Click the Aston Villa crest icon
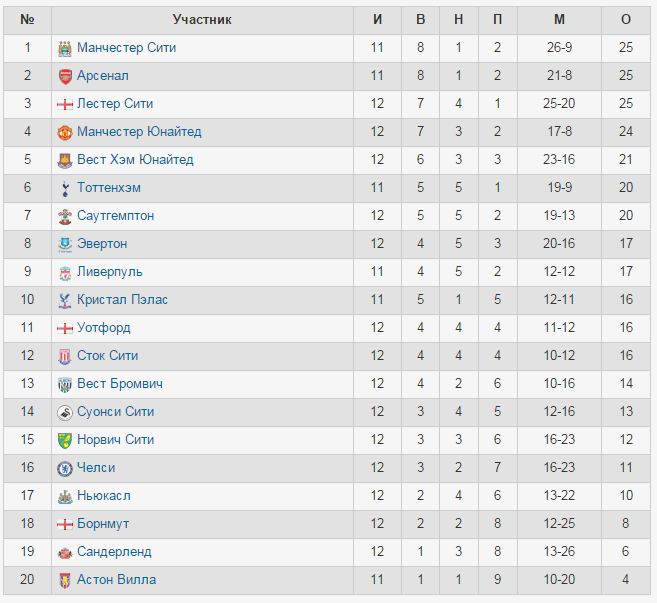The image size is (657, 603). pos(65,580)
